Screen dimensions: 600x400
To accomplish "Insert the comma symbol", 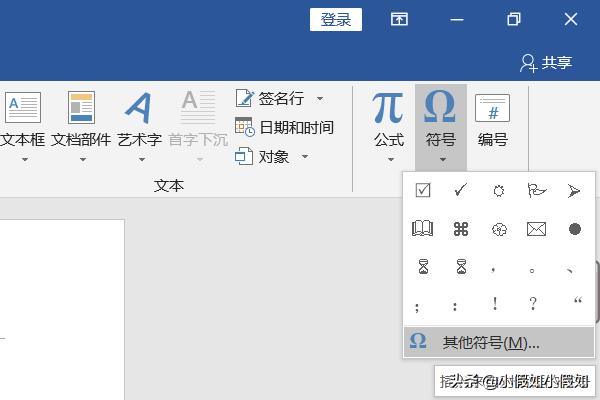I will (493, 270).
